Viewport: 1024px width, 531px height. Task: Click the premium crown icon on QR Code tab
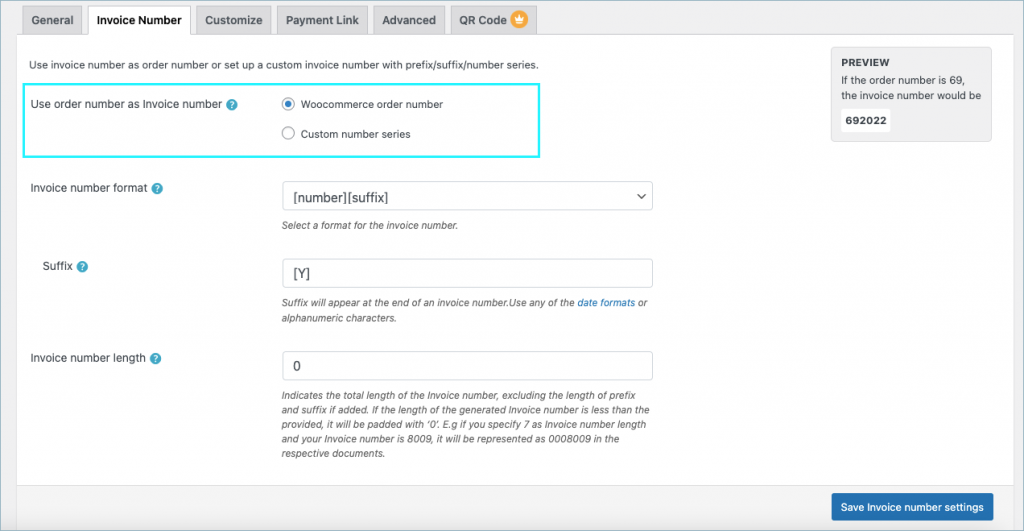(519, 20)
